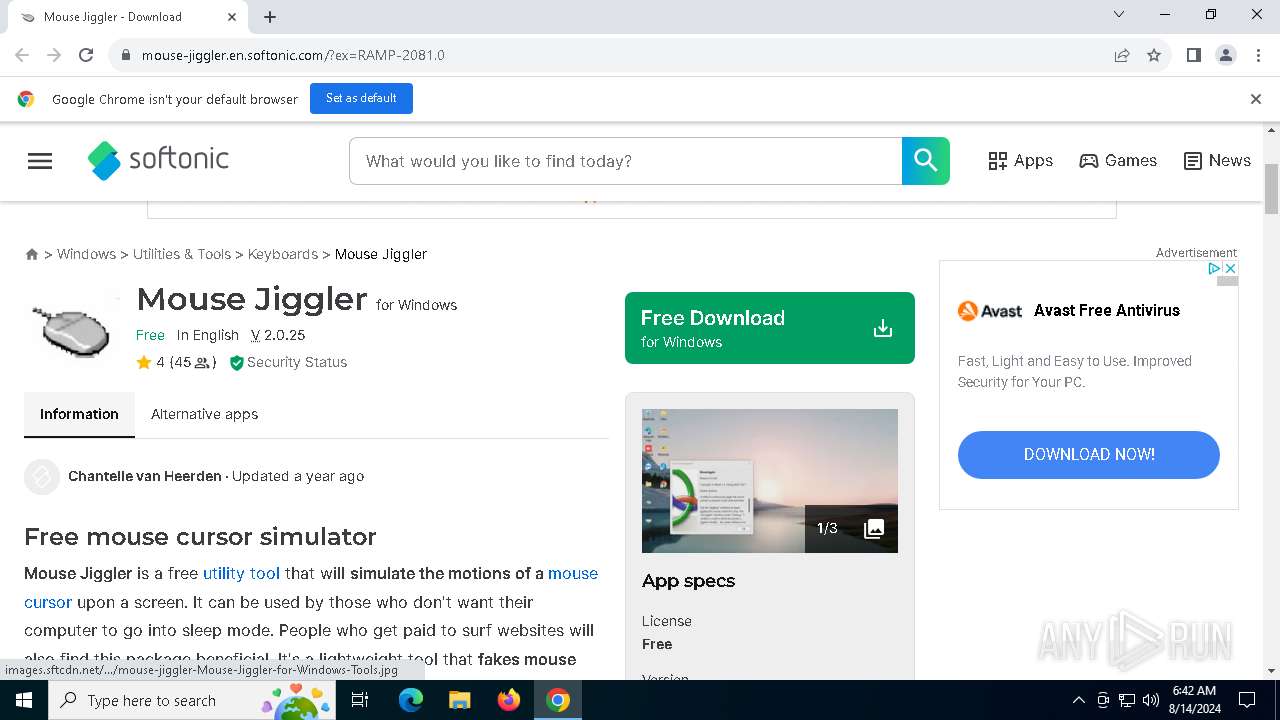The image size is (1280, 720).
Task: Set Chrome as default browser
Action: (361, 98)
